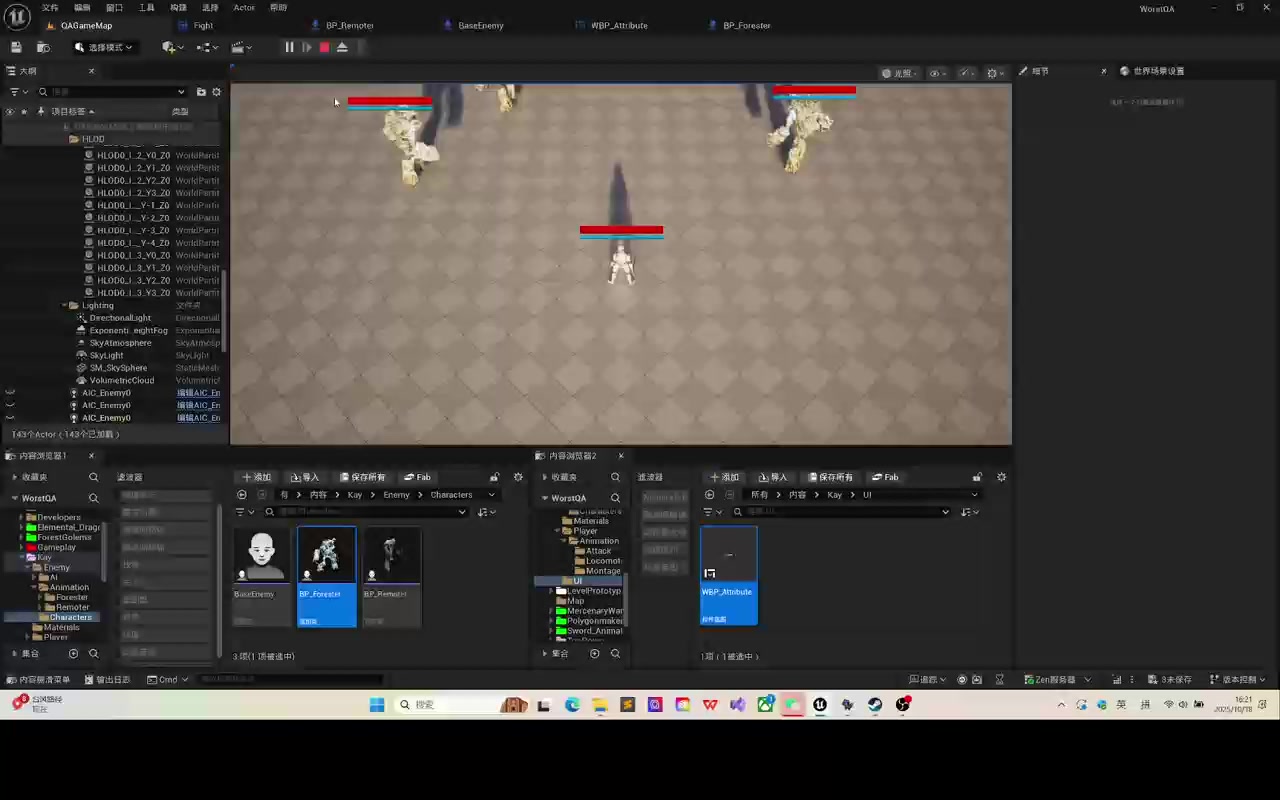Screen dimensions: 1280x800
Task: Click Save All in Content Browser 2
Action: coord(830,477)
